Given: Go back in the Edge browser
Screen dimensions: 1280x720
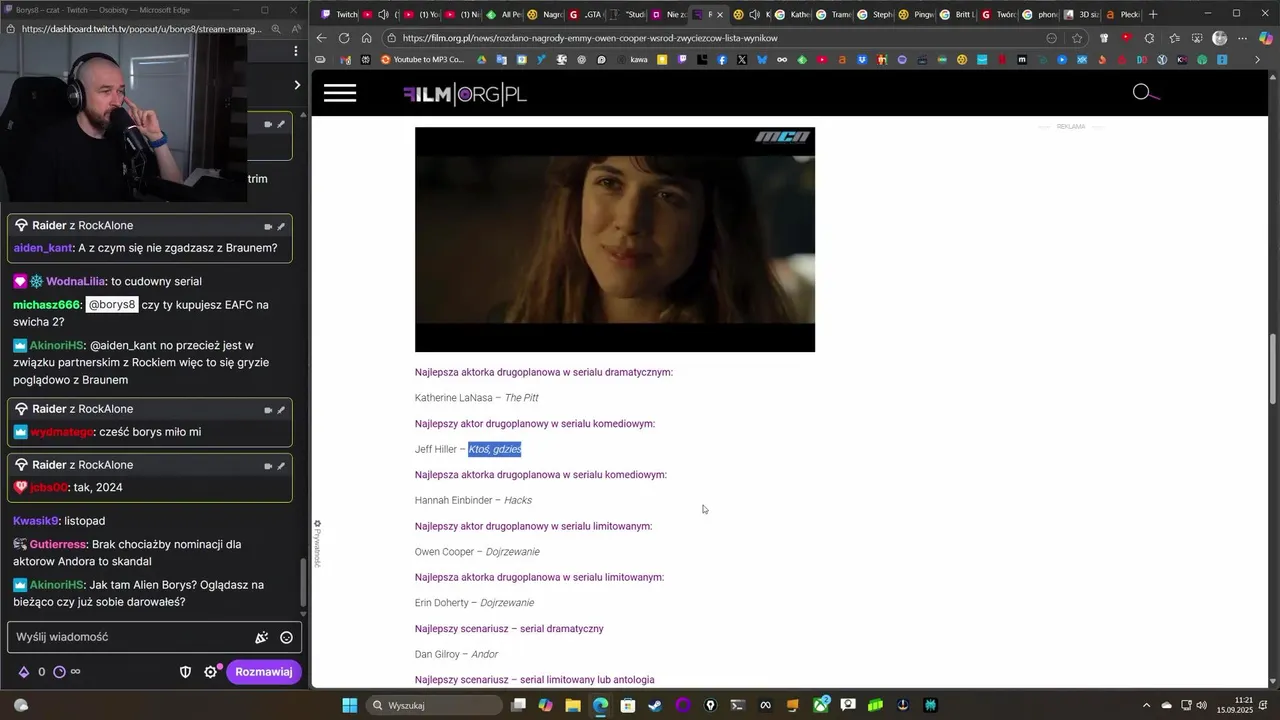Looking at the screenshot, I should pos(321,38).
